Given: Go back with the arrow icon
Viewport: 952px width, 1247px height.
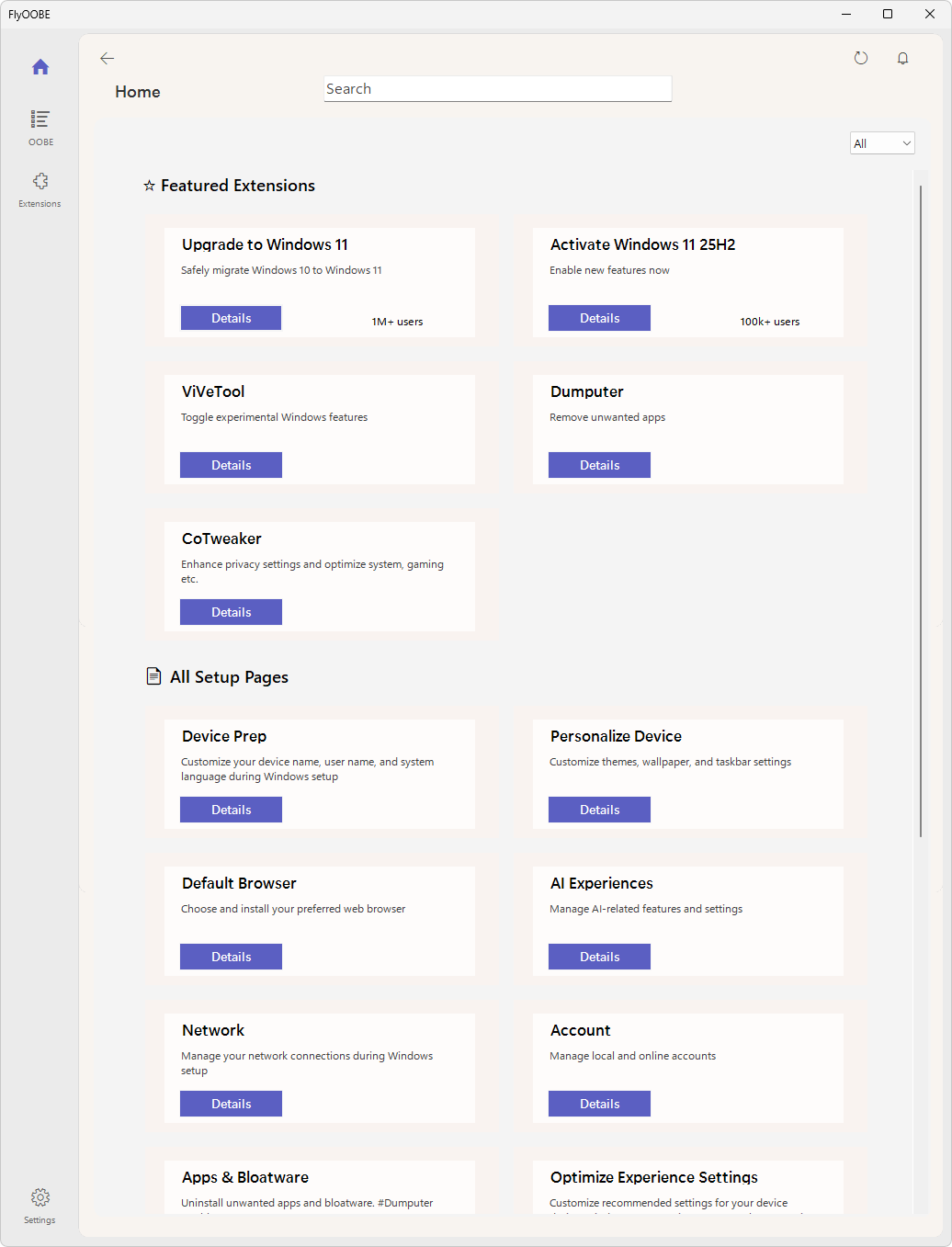Looking at the screenshot, I should point(108,58).
